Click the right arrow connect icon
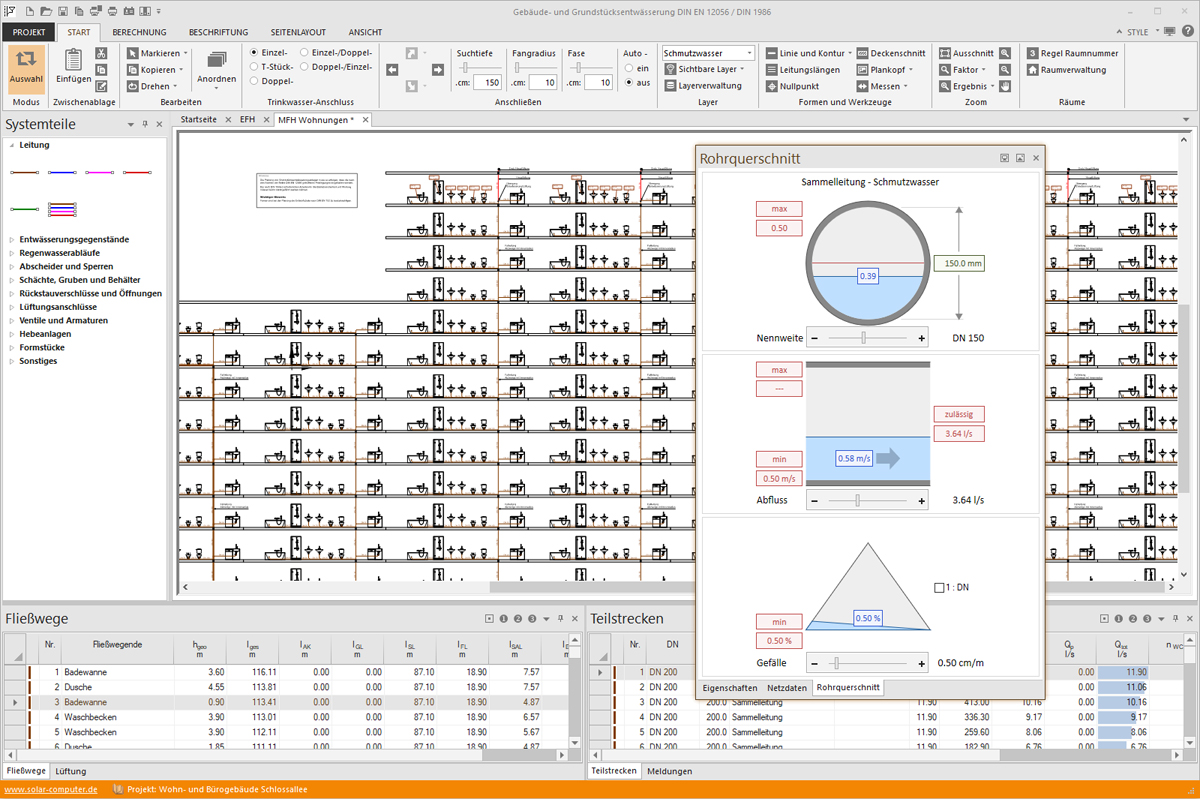The width and height of the screenshot is (1200, 799). pyautogui.click(x=437, y=69)
